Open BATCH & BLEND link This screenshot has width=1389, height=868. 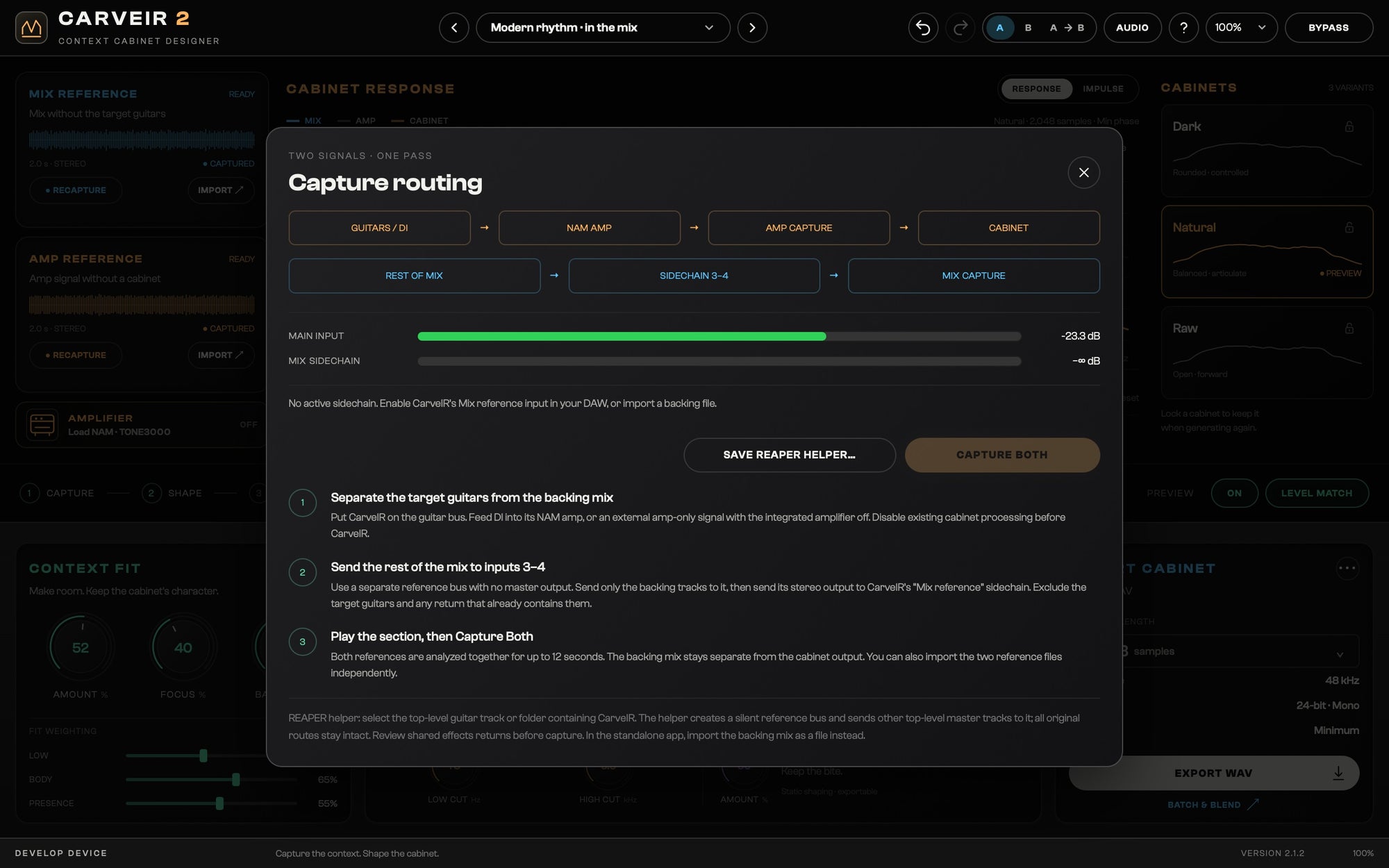point(1213,805)
